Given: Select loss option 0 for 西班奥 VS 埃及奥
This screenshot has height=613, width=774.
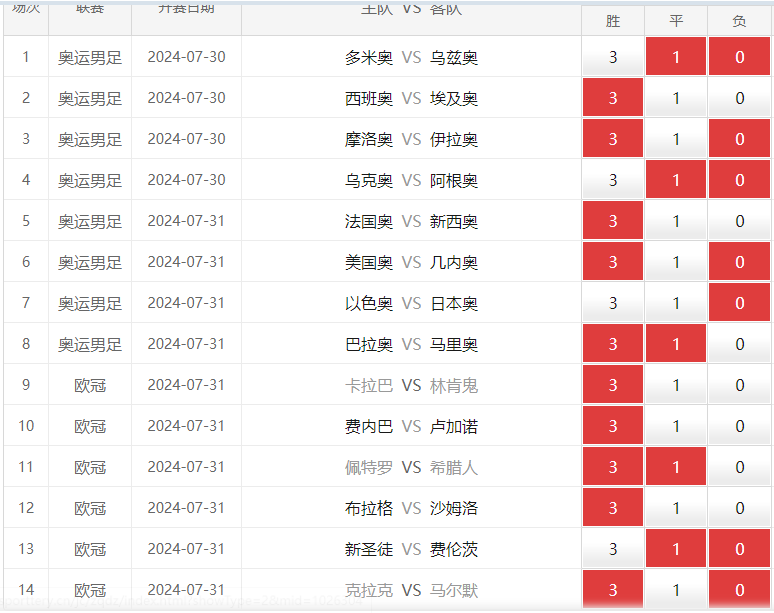Looking at the screenshot, I should (739, 98).
